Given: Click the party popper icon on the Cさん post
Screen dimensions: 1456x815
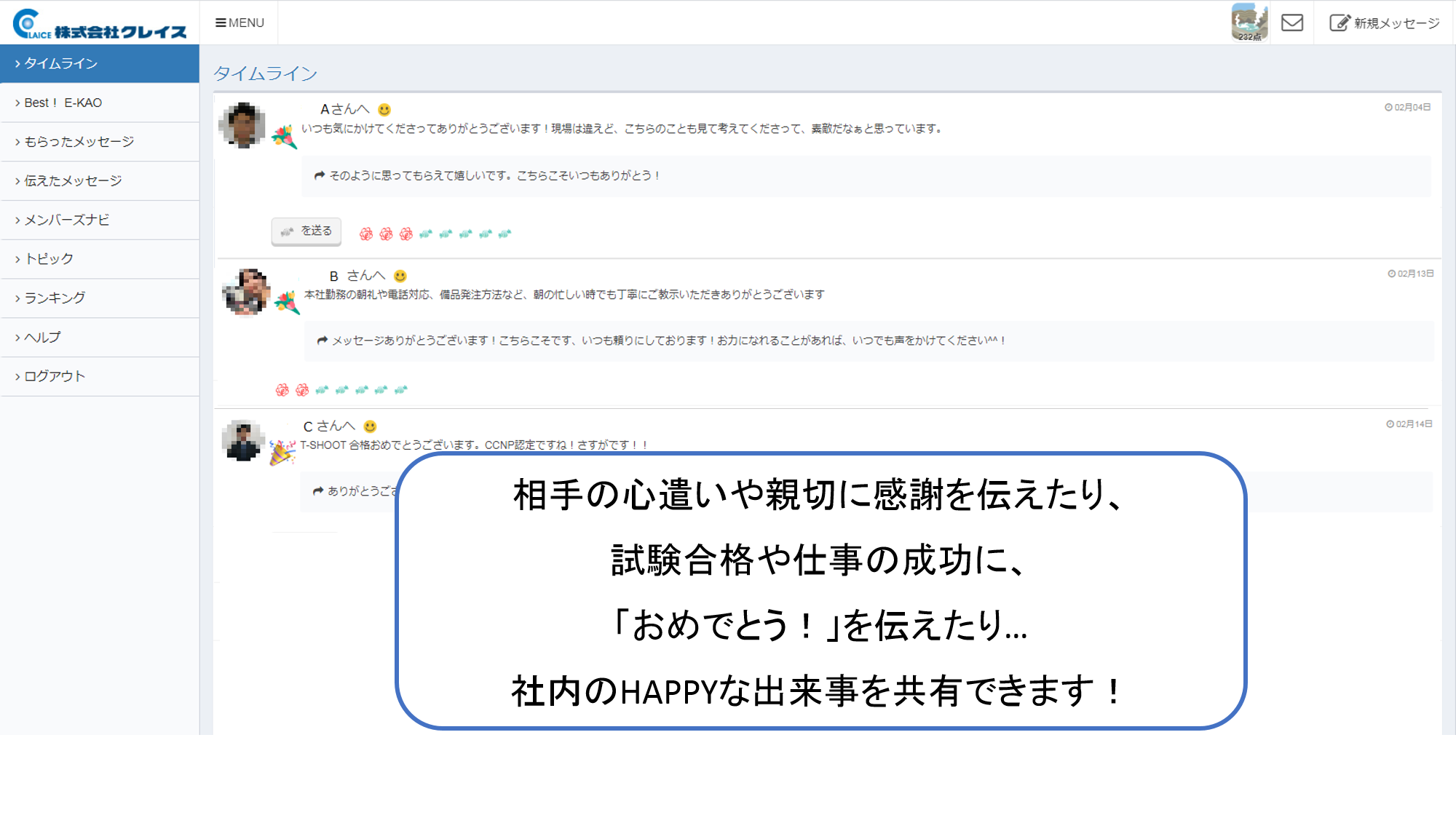Looking at the screenshot, I should (x=282, y=452).
